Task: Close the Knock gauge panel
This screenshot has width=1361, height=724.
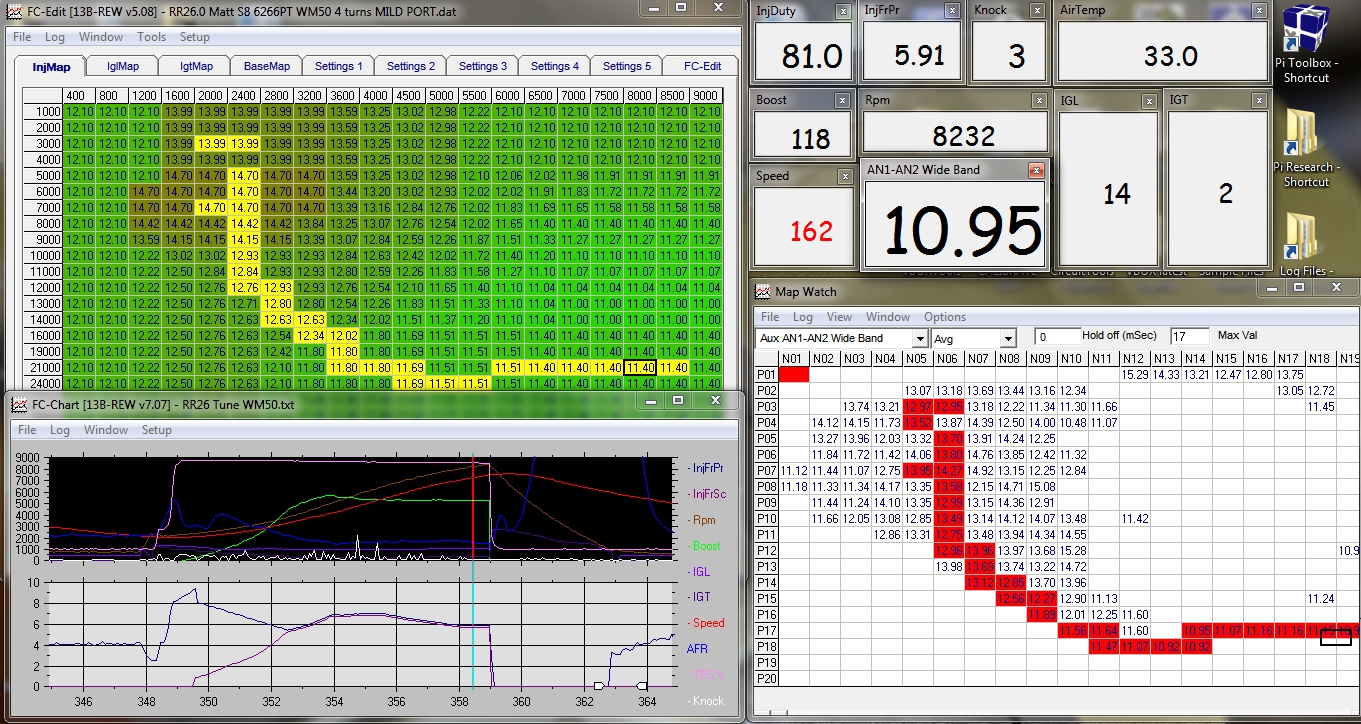Action: pyautogui.click(x=1038, y=10)
